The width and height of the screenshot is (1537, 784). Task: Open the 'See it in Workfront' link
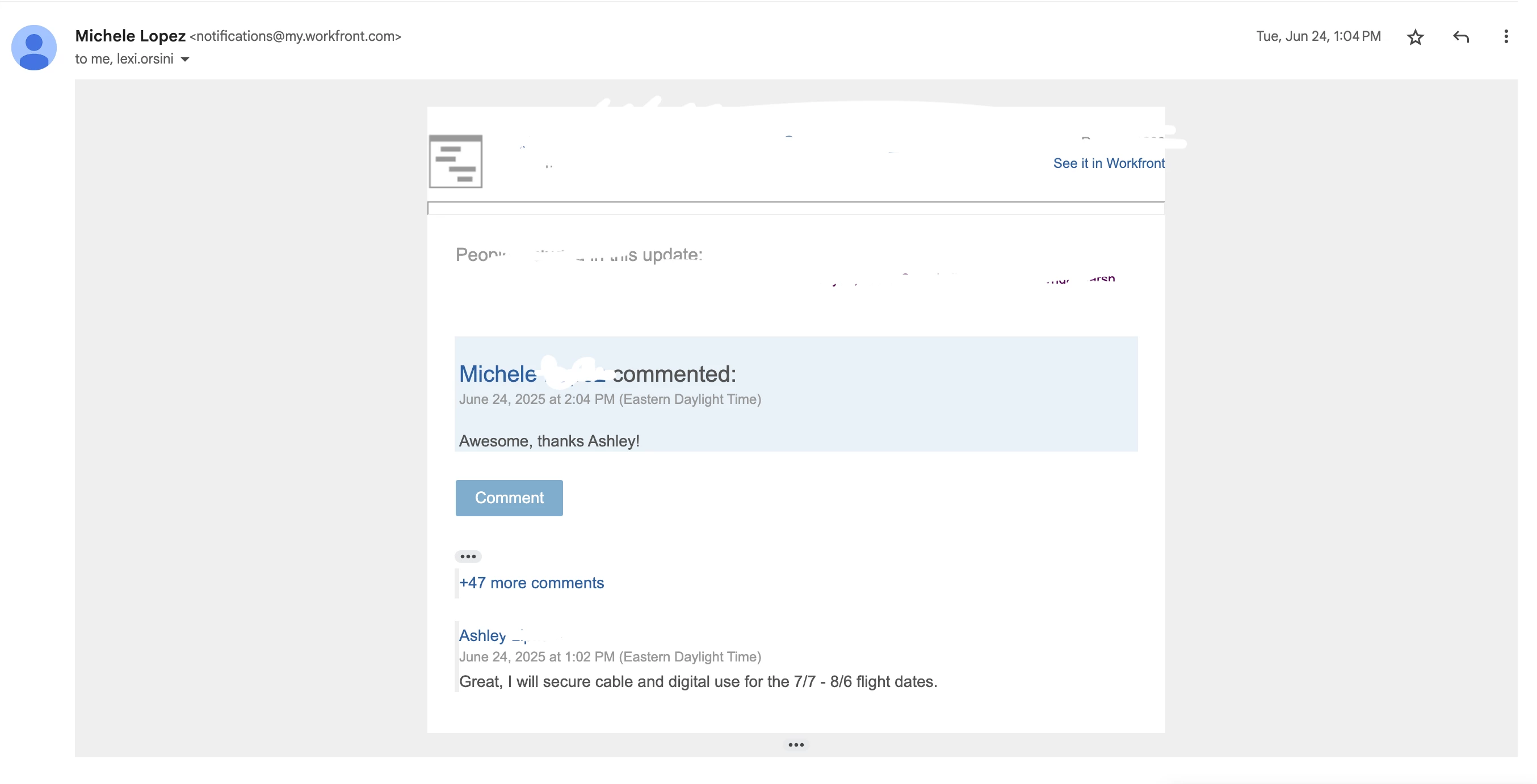pos(1108,163)
